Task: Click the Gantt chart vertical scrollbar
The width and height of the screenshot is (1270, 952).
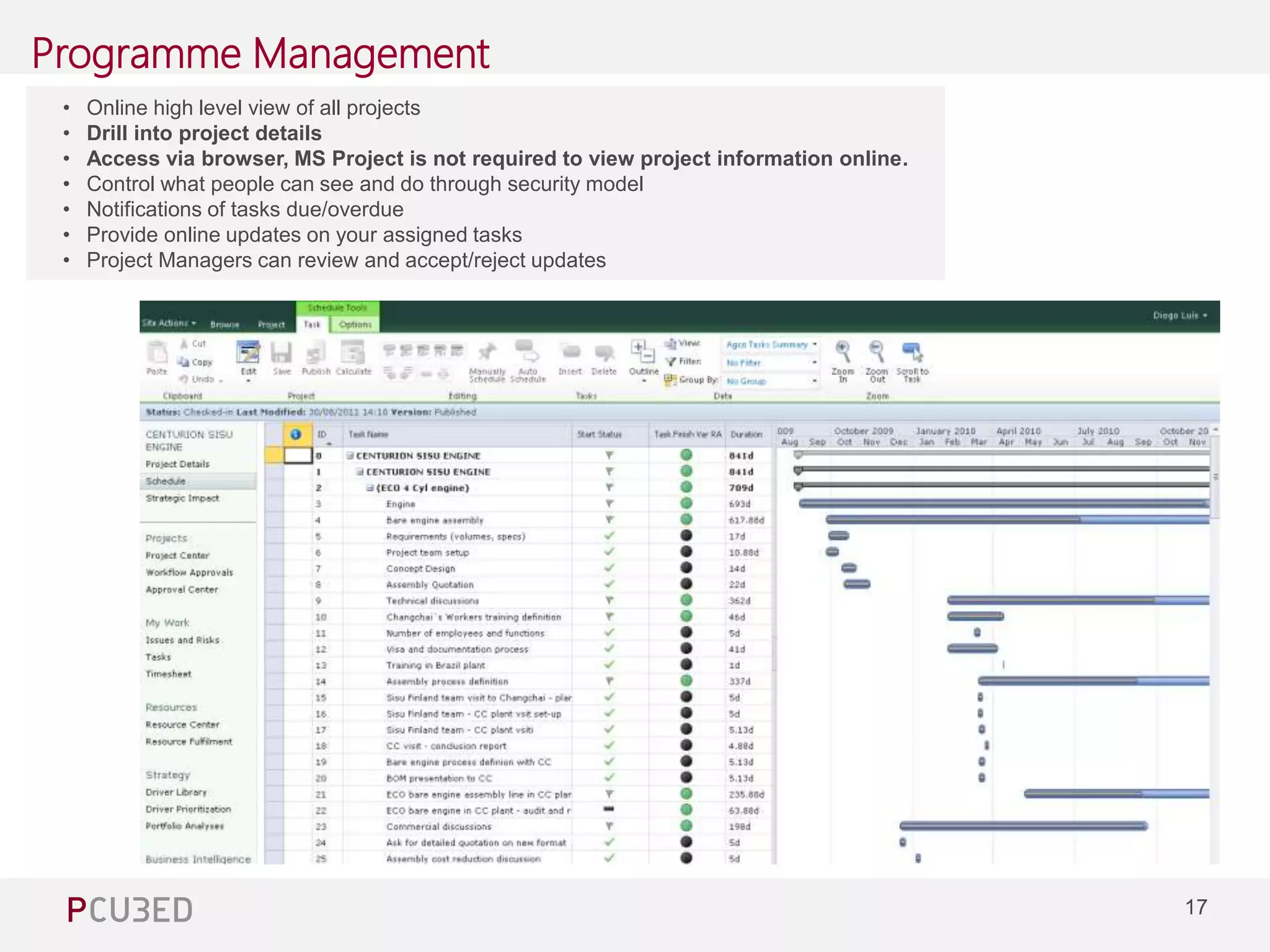Action: click(x=1215, y=477)
